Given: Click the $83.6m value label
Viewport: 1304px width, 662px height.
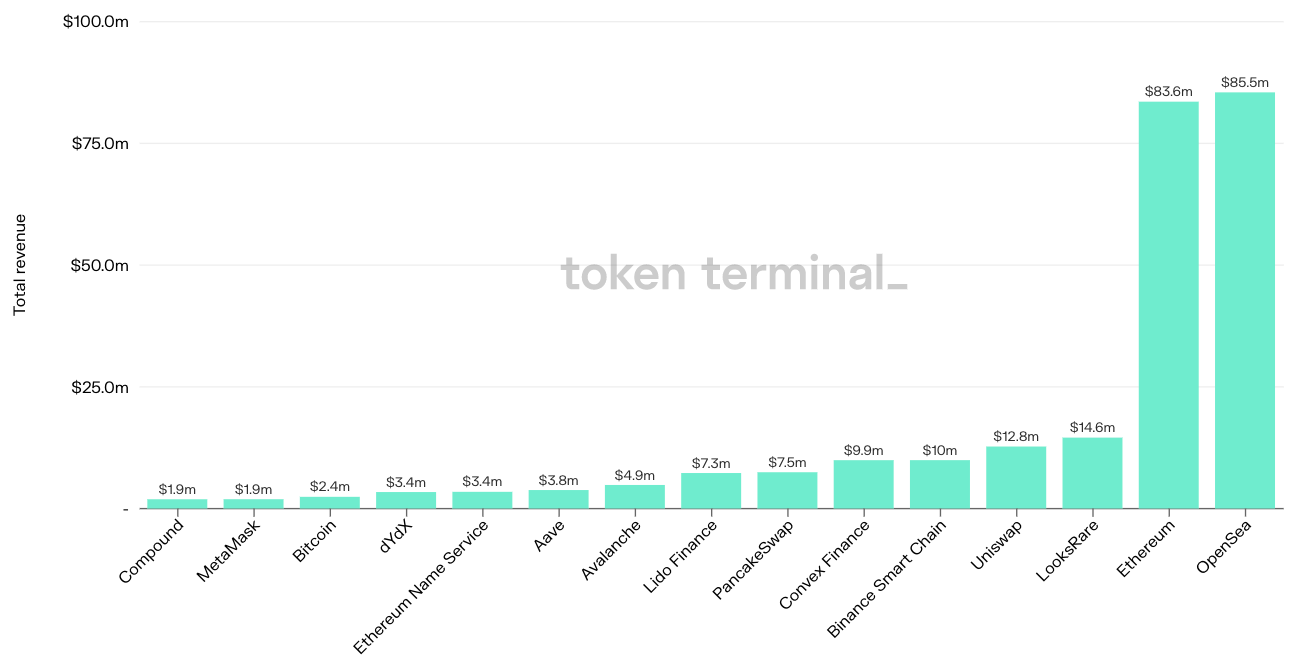Looking at the screenshot, I should 1168,92.
